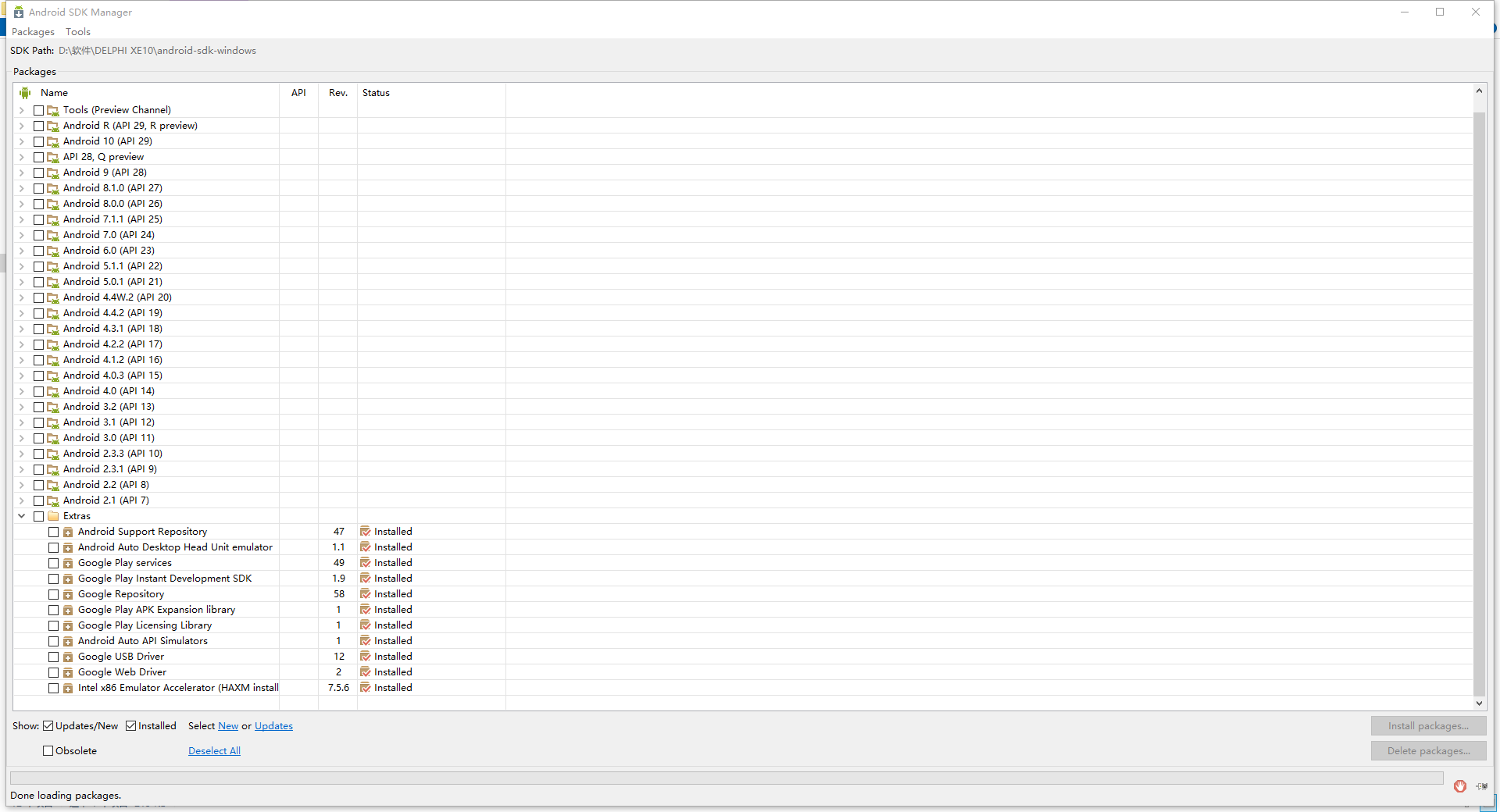1500x812 pixels.
Task: Click the Android robot icon in Name header
Action: pyautogui.click(x=25, y=93)
